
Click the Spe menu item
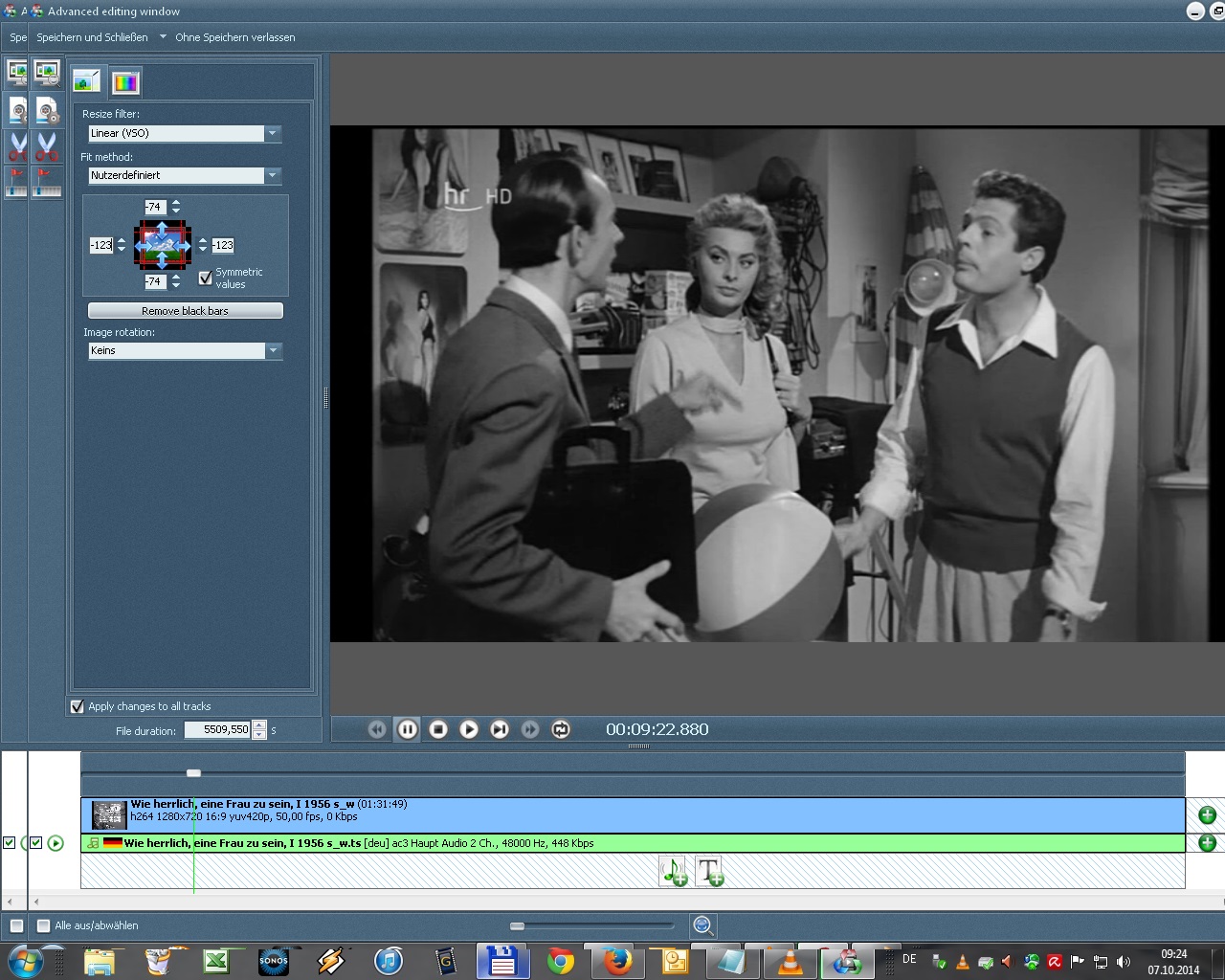(x=18, y=37)
